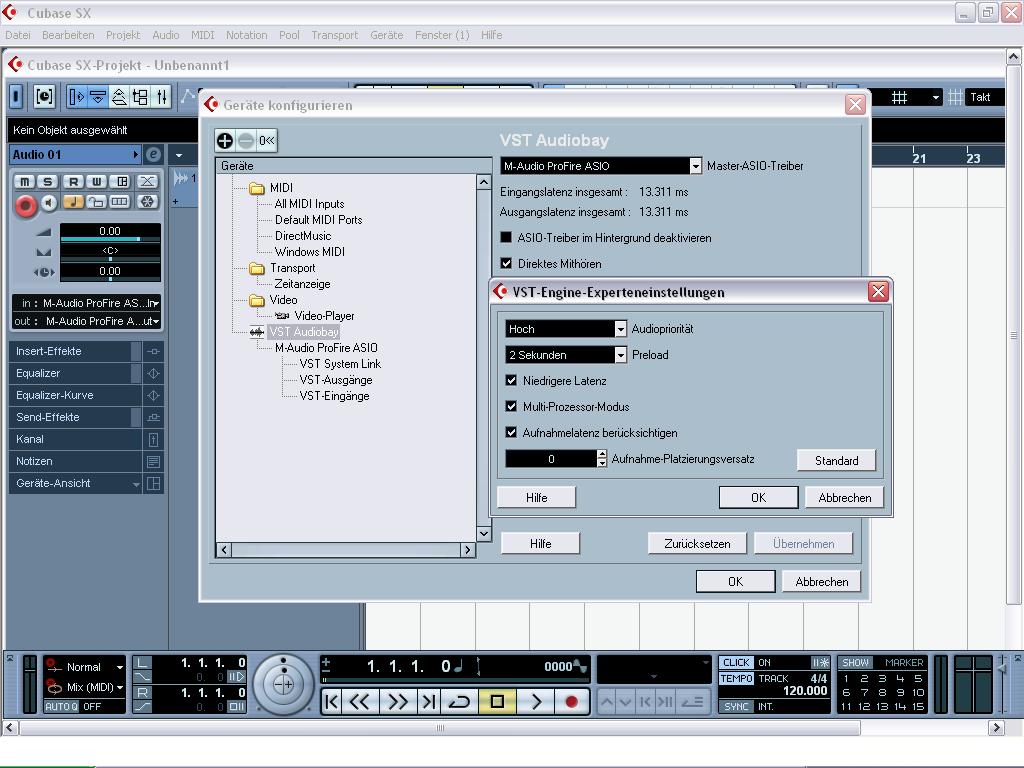This screenshot has height=768, width=1024.
Task: Open the input routing M-Audio ProFire dropdown
Action: point(86,303)
